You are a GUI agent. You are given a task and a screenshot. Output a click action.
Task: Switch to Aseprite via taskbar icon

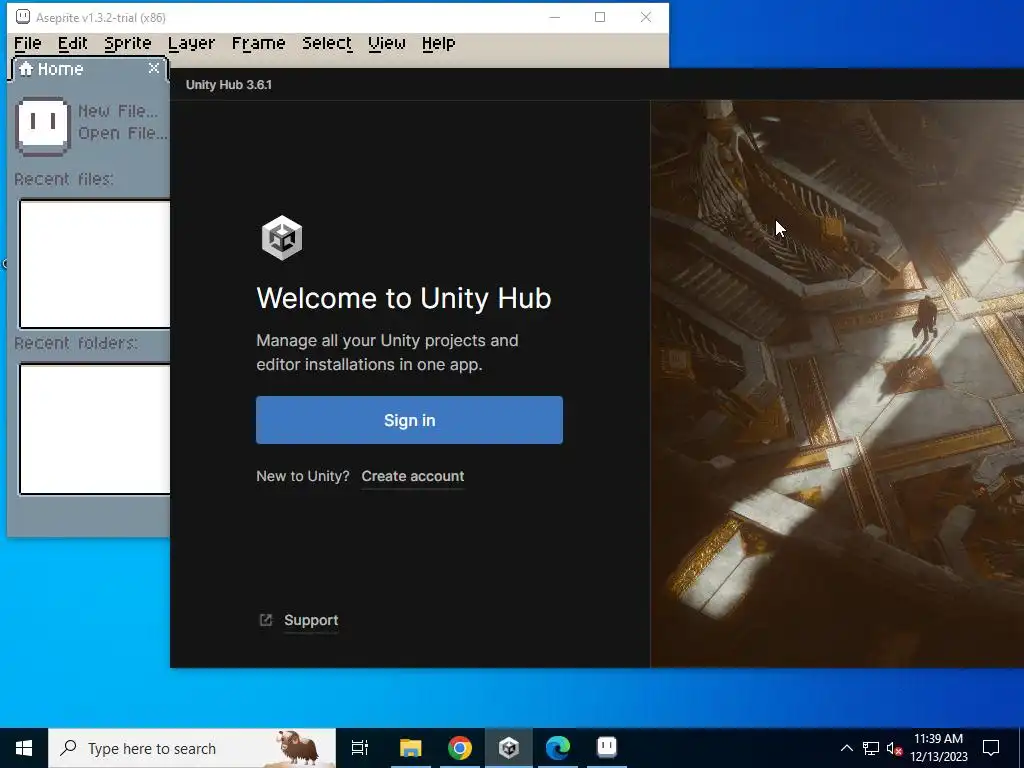(x=607, y=748)
